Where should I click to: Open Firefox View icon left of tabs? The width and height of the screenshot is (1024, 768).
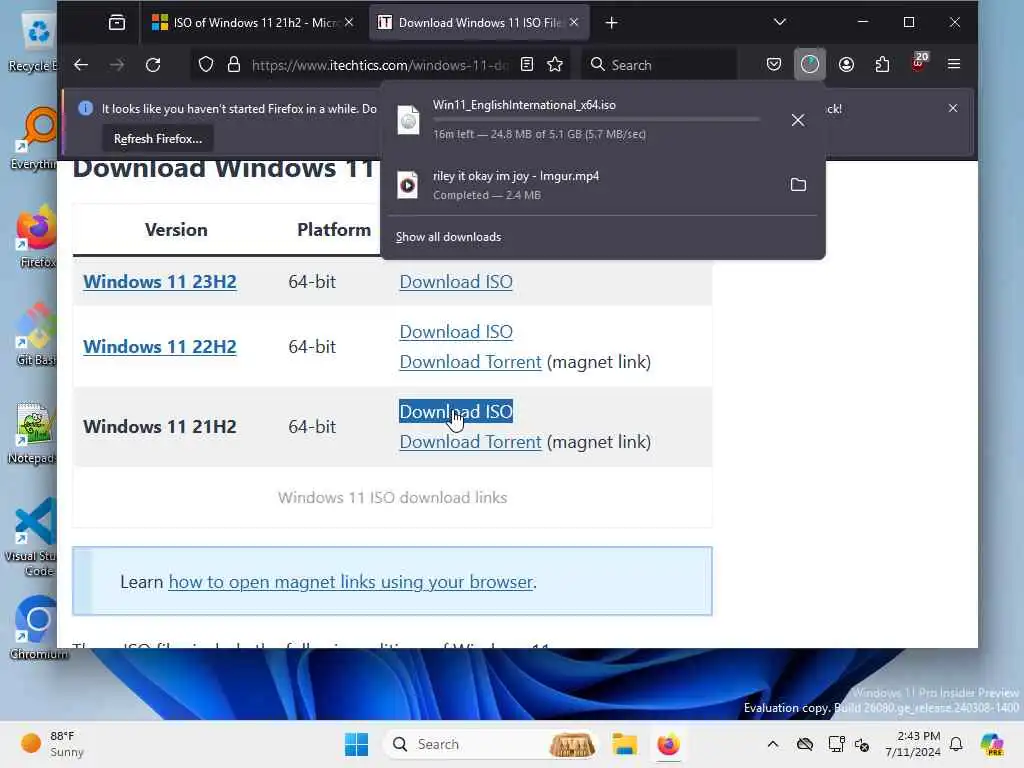pos(117,23)
